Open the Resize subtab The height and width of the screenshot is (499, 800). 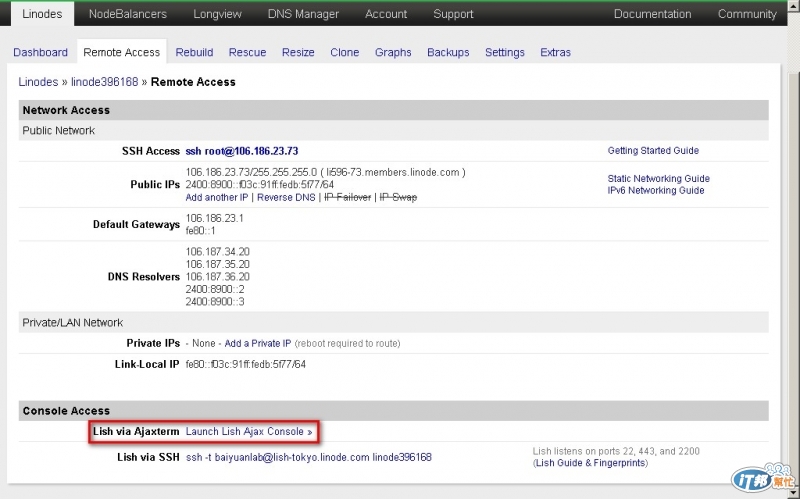point(298,52)
